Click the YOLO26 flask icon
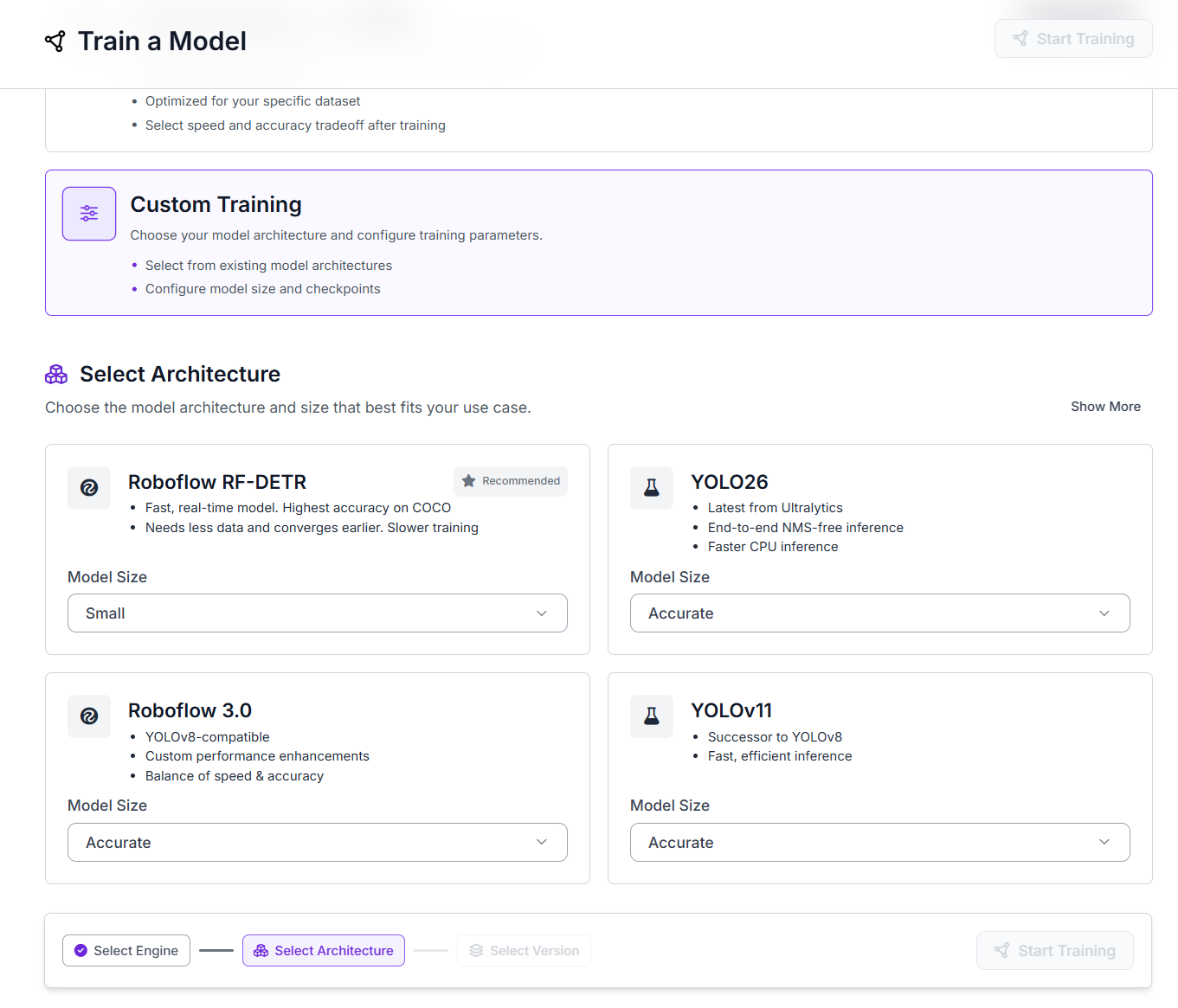Viewport: 1178px width, 1008px height. click(x=652, y=488)
